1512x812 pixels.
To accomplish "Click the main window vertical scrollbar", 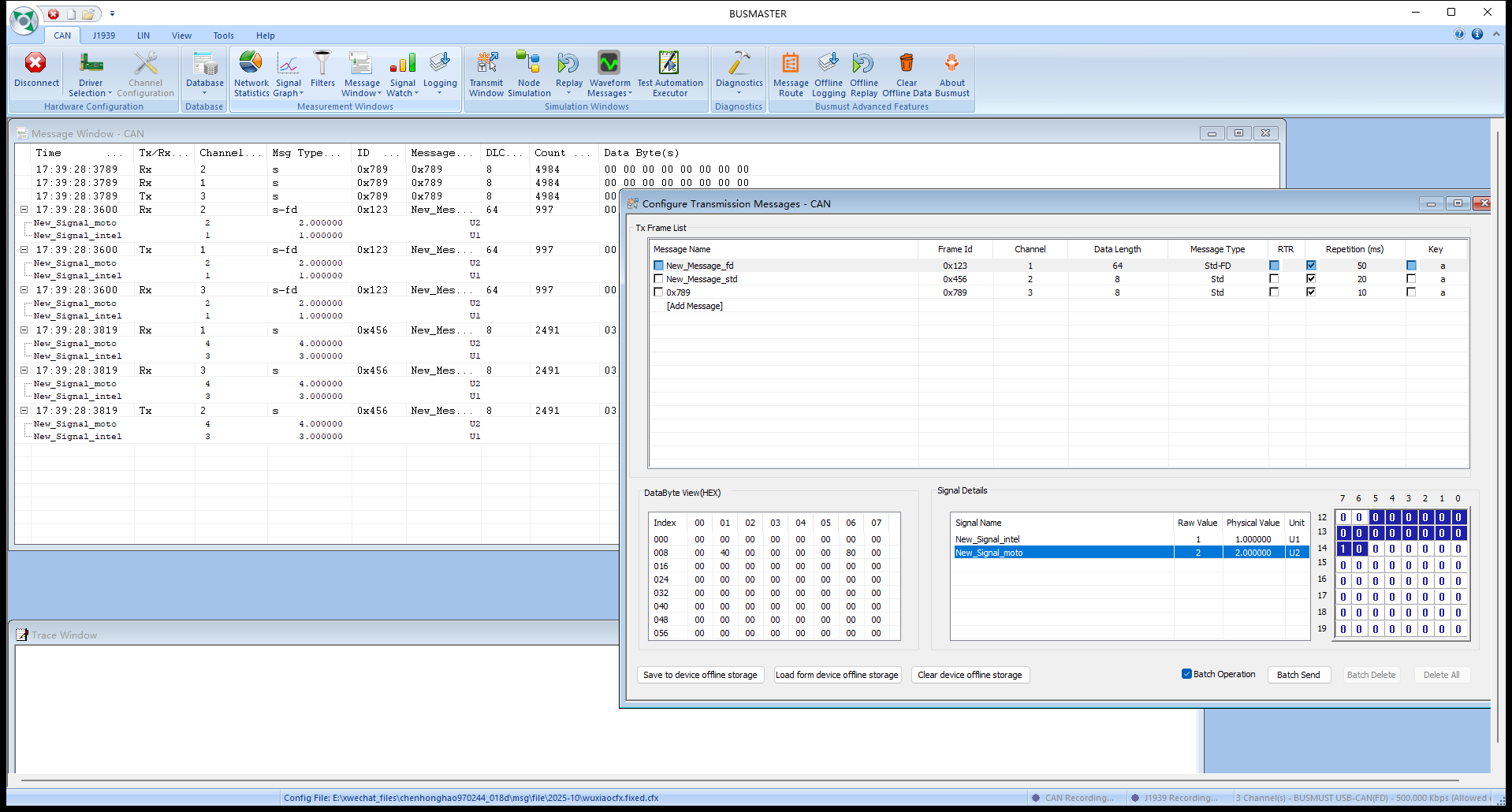I will (x=1498, y=438).
